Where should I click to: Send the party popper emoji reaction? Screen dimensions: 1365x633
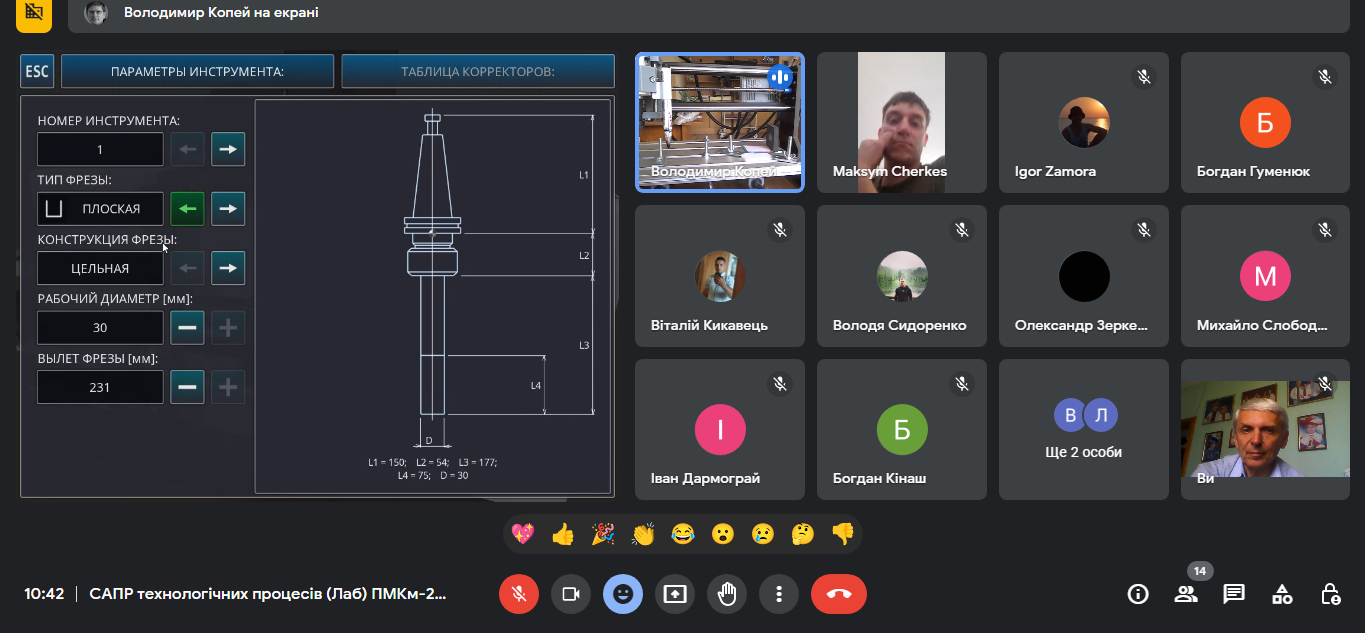pos(603,534)
